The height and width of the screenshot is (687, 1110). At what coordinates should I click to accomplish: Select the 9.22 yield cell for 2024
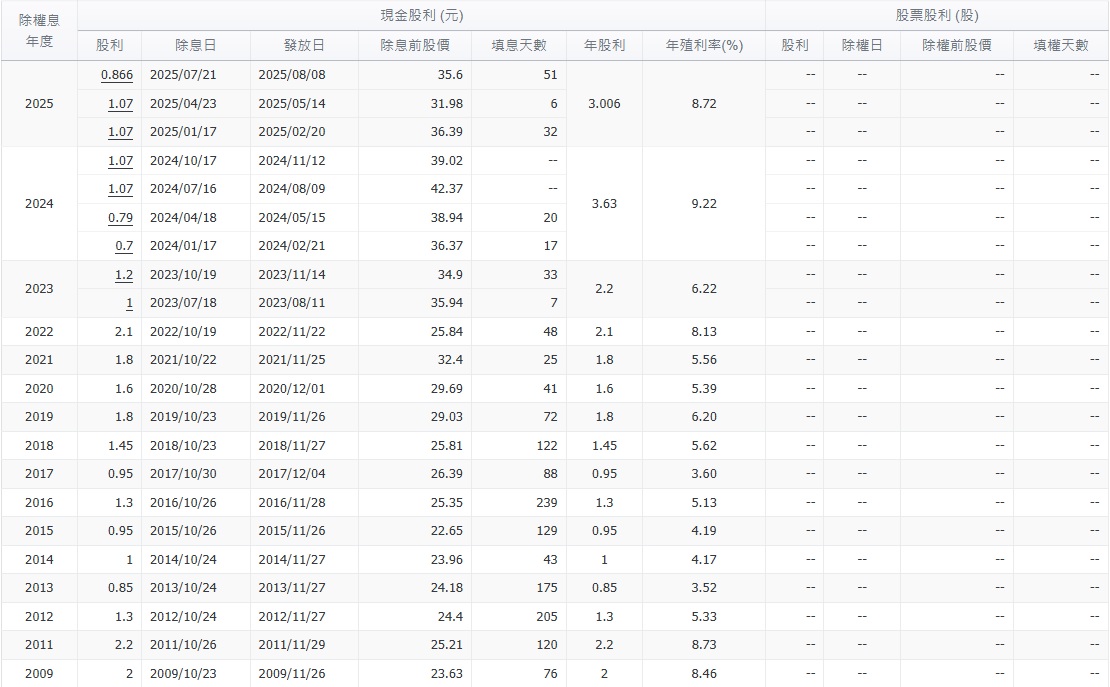704,204
